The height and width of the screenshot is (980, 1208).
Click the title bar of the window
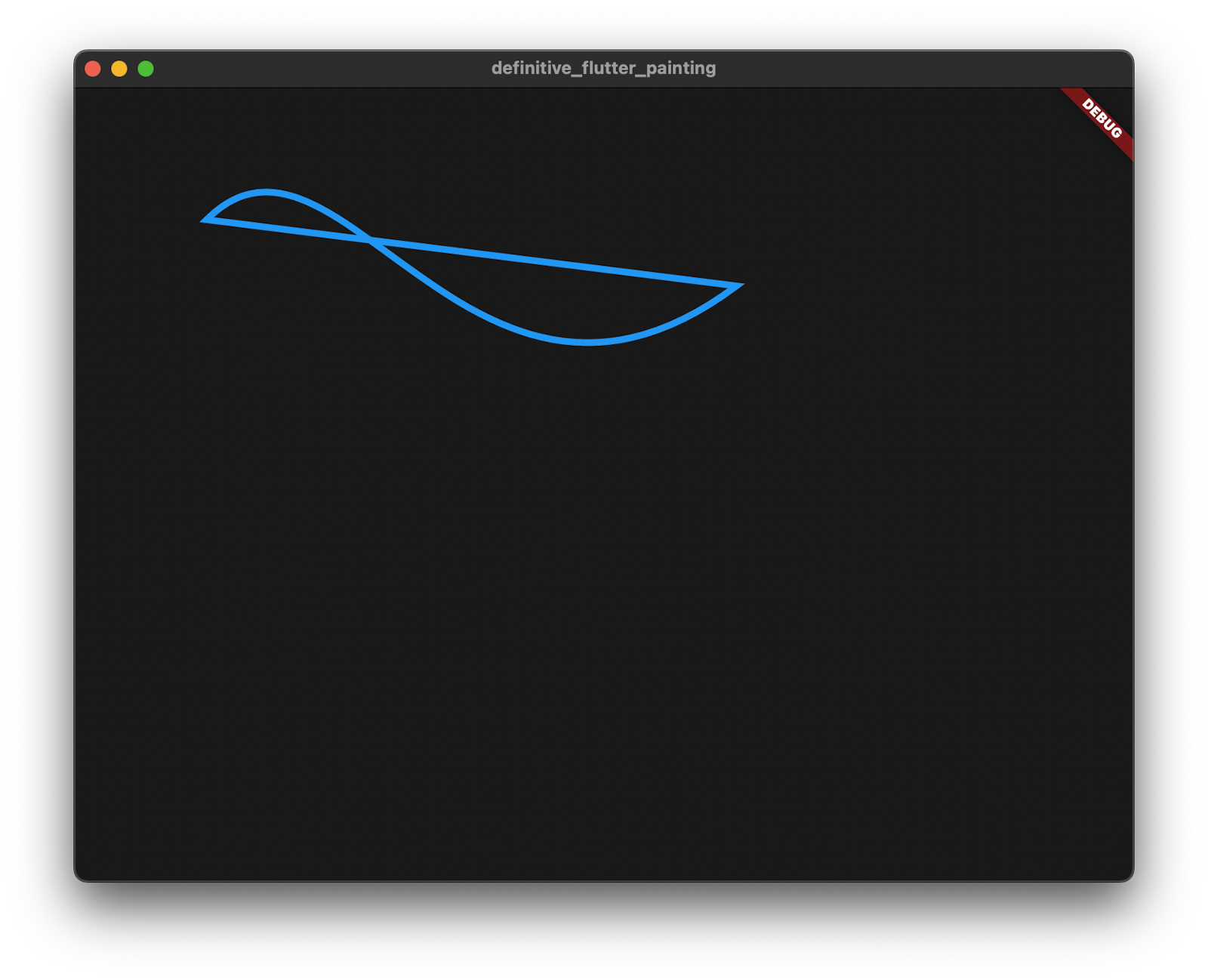pyautogui.click(x=453, y=69)
